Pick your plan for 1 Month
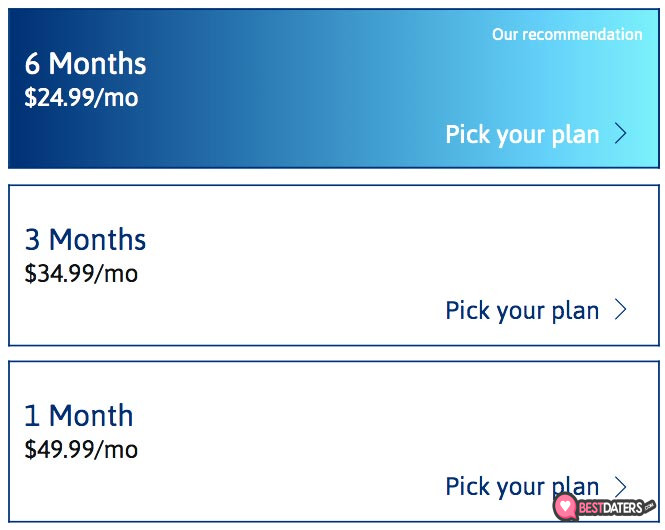The height and width of the screenshot is (530, 665). (x=522, y=487)
